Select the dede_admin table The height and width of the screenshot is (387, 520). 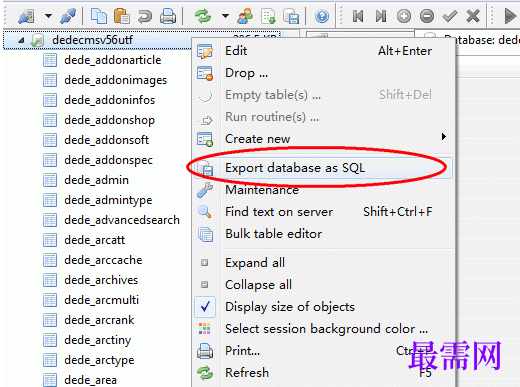coord(96,180)
